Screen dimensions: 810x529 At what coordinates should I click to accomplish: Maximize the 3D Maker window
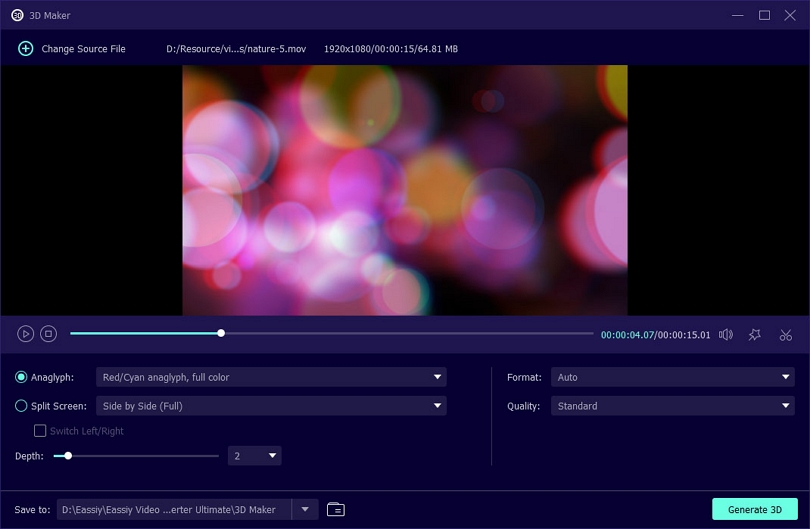point(765,15)
